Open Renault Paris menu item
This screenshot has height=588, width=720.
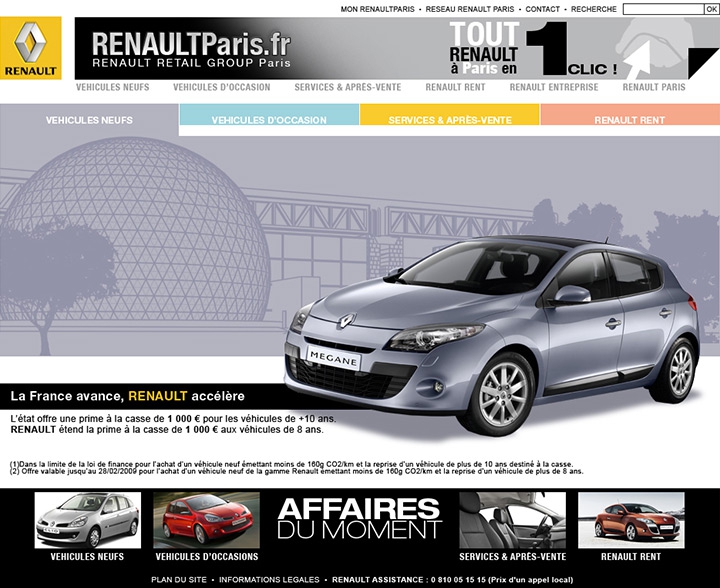pyautogui.click(x=654, y=87)
